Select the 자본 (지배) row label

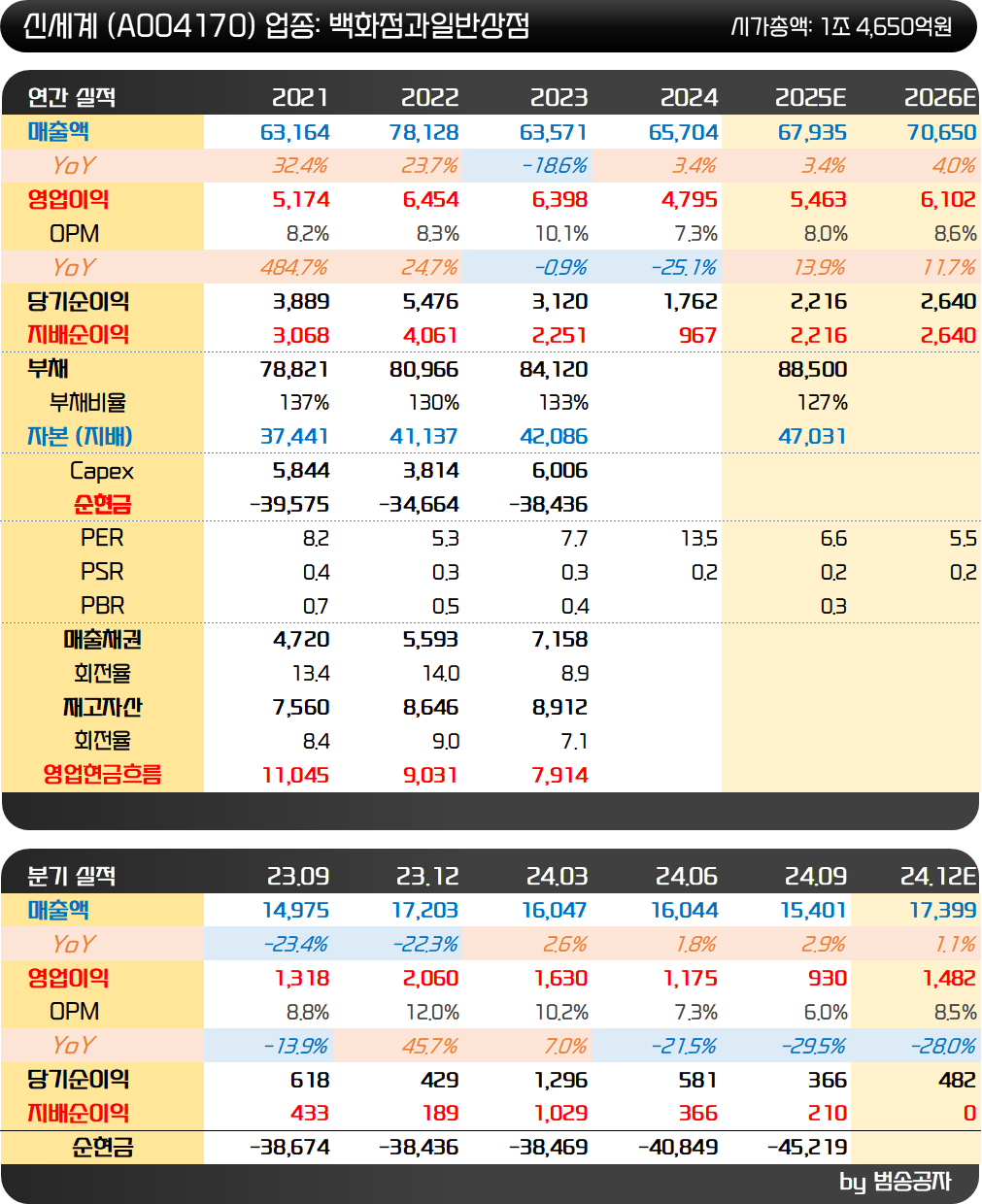tap(80, 437)
